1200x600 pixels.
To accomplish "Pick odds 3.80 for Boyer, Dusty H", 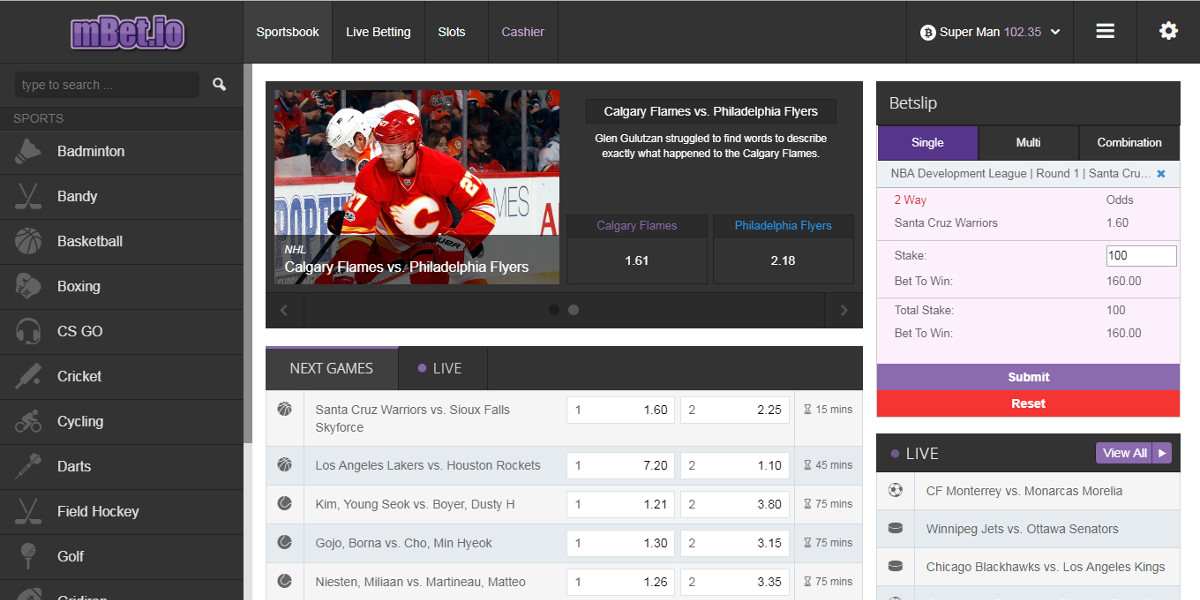I will pyautogui.click(x=735, y=504).
